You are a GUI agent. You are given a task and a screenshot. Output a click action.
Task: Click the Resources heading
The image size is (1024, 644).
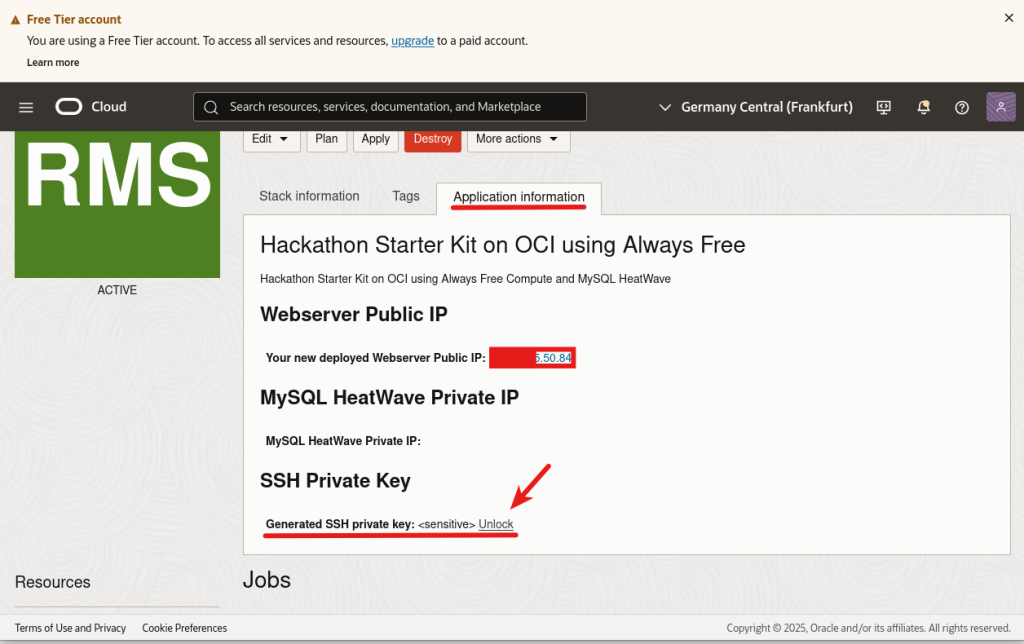(53, 582)
